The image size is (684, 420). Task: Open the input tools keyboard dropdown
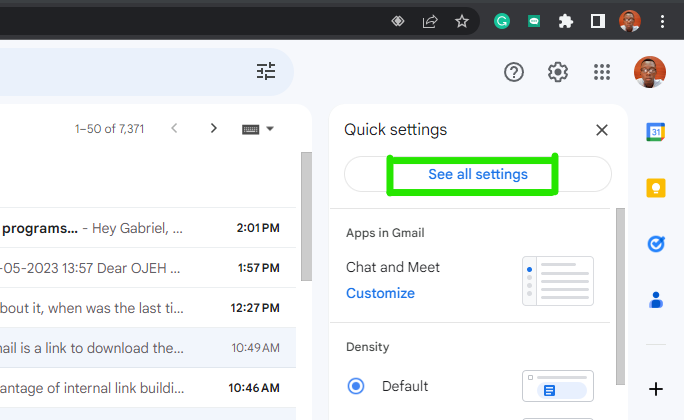258,129
